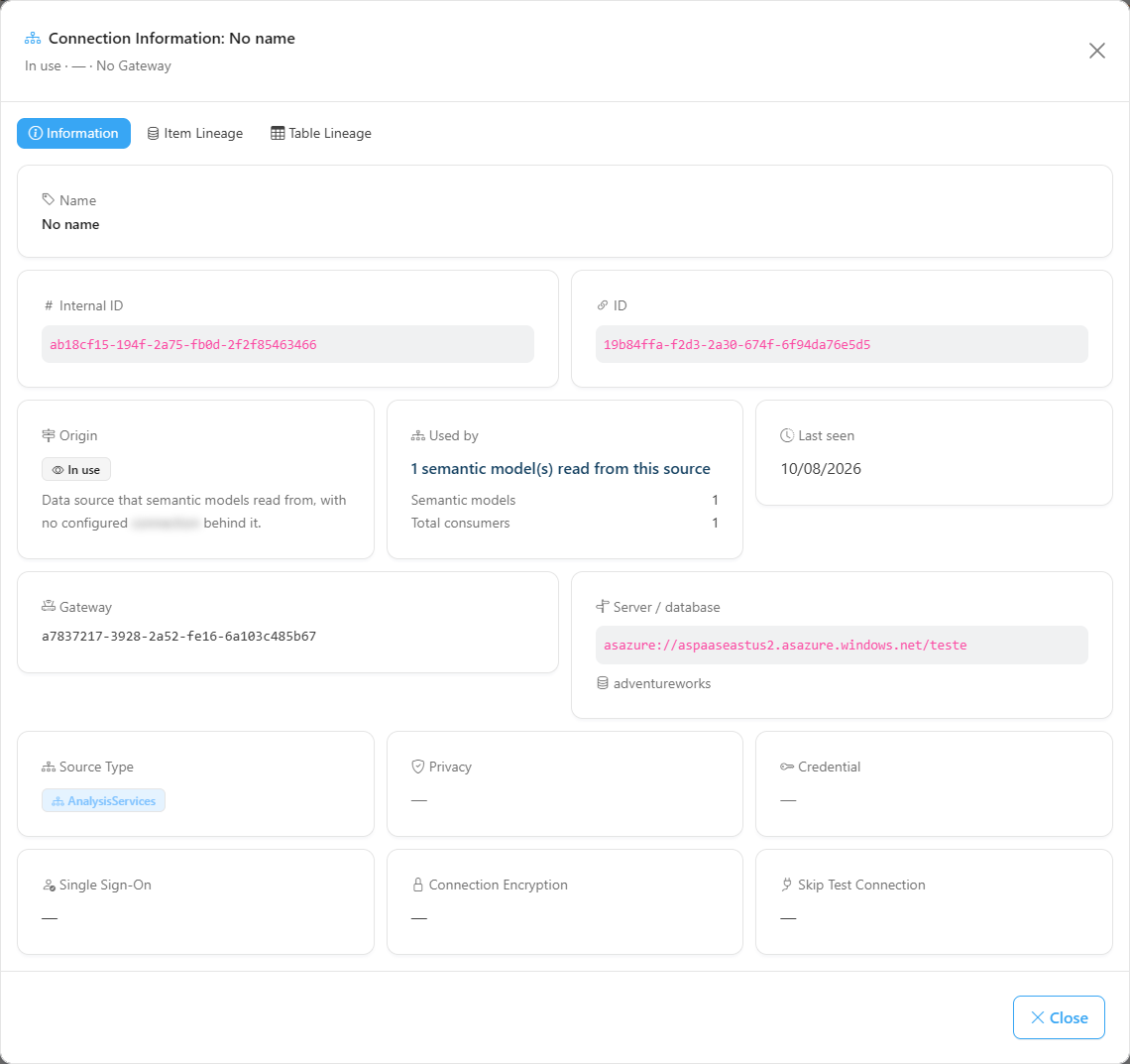Select the server URL asazure://aspaaseastus2.asazure.windows.net/teste
1130x1064 pixels.
(x=785, y=646)
